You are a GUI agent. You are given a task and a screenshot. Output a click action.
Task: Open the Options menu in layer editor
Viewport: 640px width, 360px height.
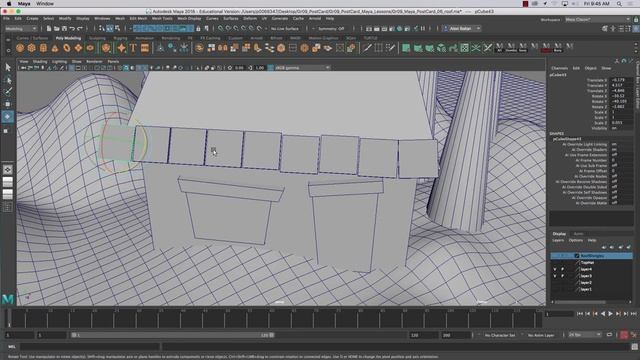click(x=576, y=240)
